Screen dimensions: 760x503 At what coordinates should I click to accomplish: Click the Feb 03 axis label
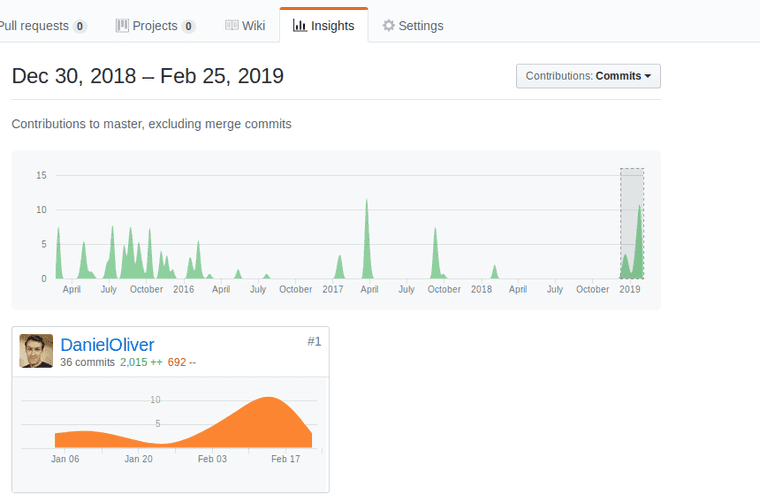(x=212, y=459)
